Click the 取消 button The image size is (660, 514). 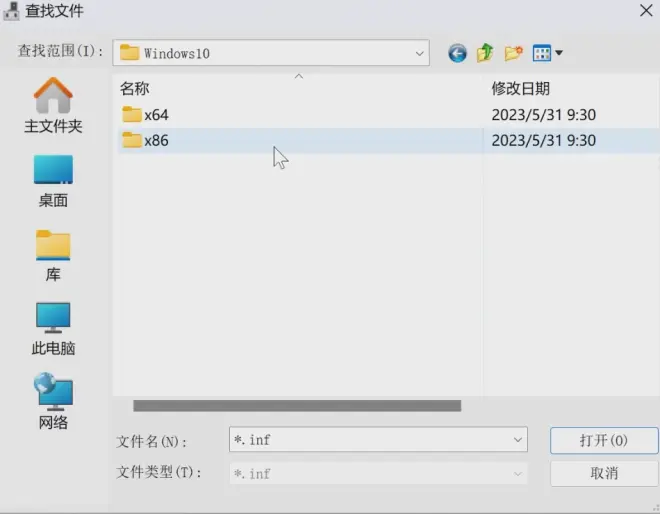tap(604, 474)
